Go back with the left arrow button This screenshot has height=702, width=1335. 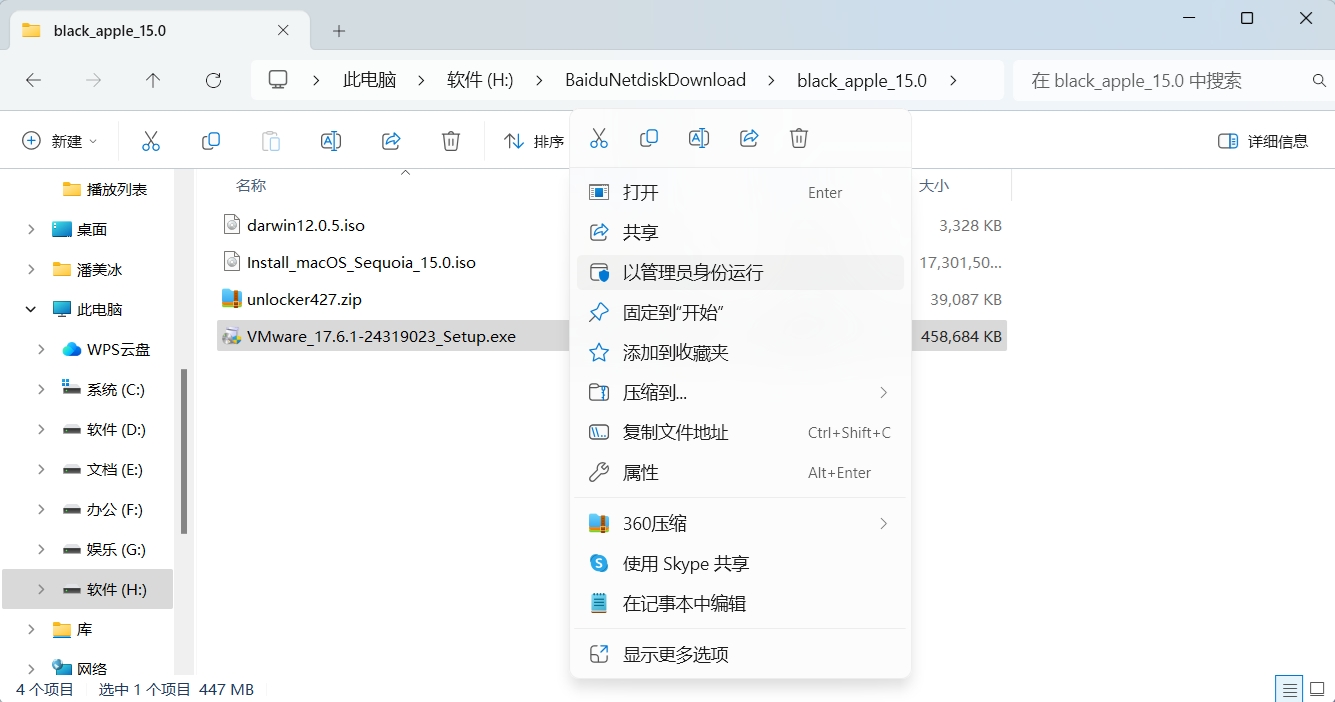tap(34, 80)
